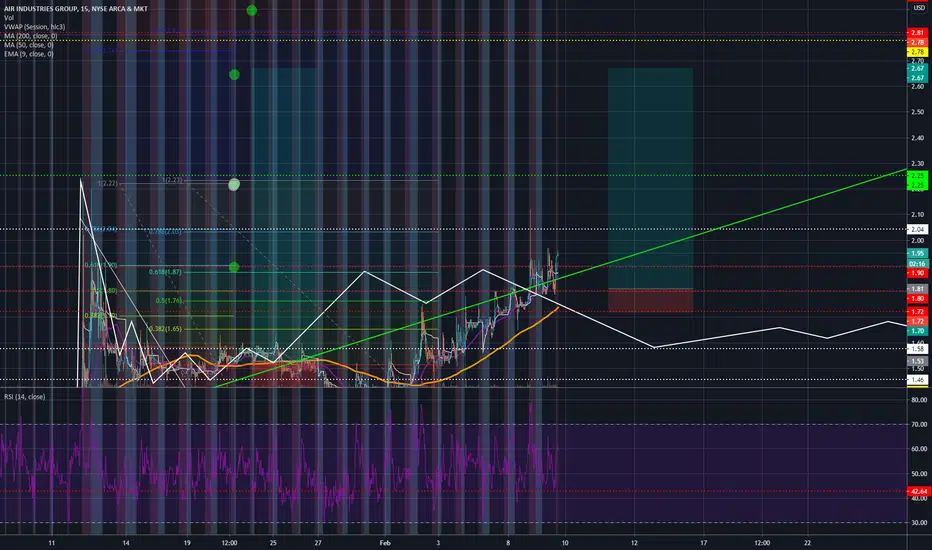Click the 22 date on time axis
932x550 pixels.
pos(807,543)
